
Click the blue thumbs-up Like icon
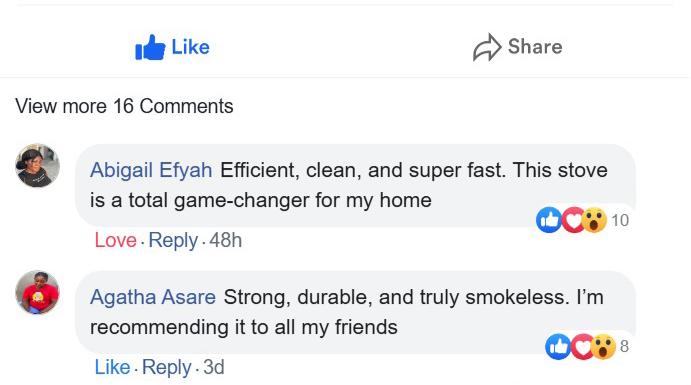click(150, 47)
